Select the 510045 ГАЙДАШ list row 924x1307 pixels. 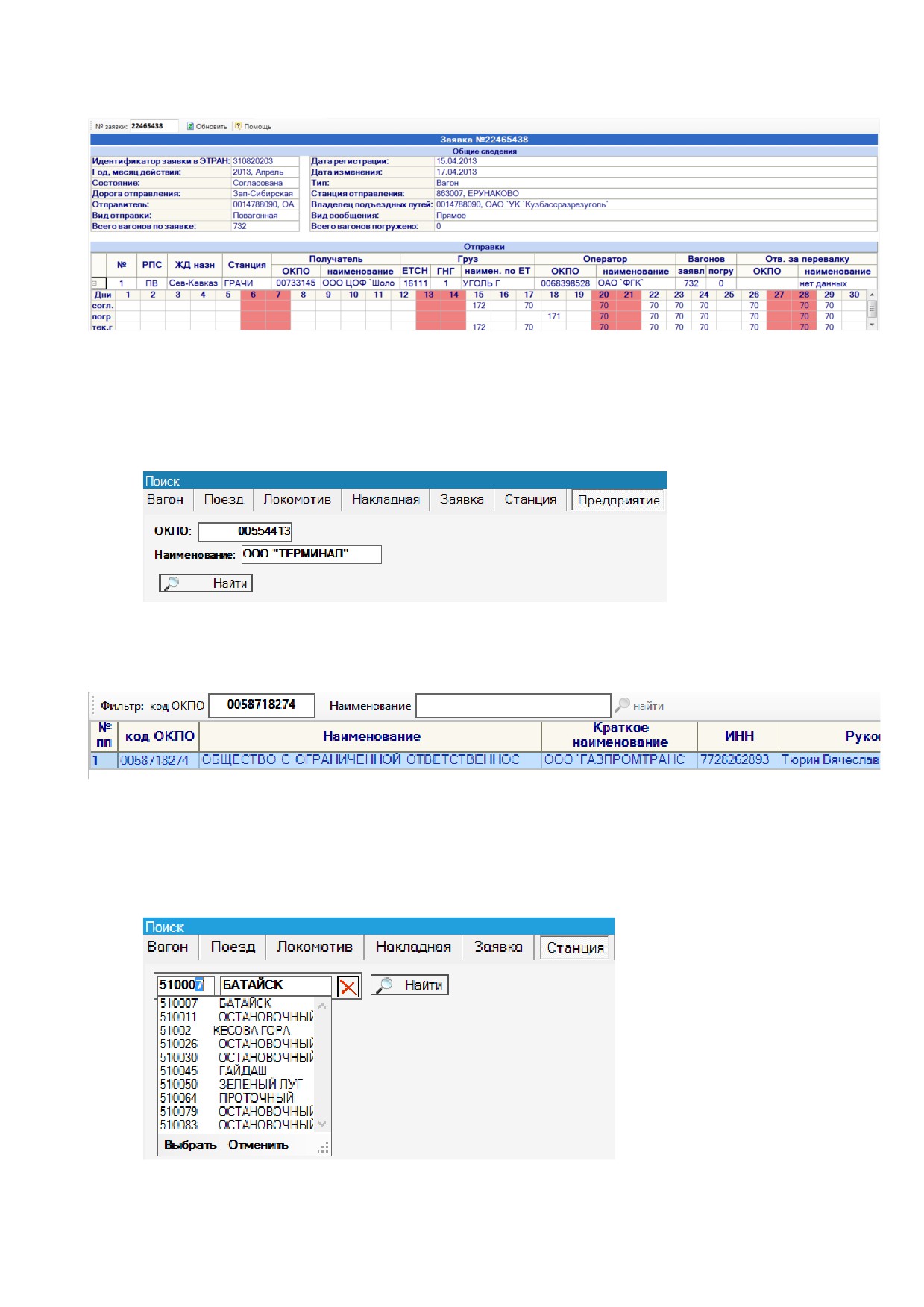coord(236,1071)
